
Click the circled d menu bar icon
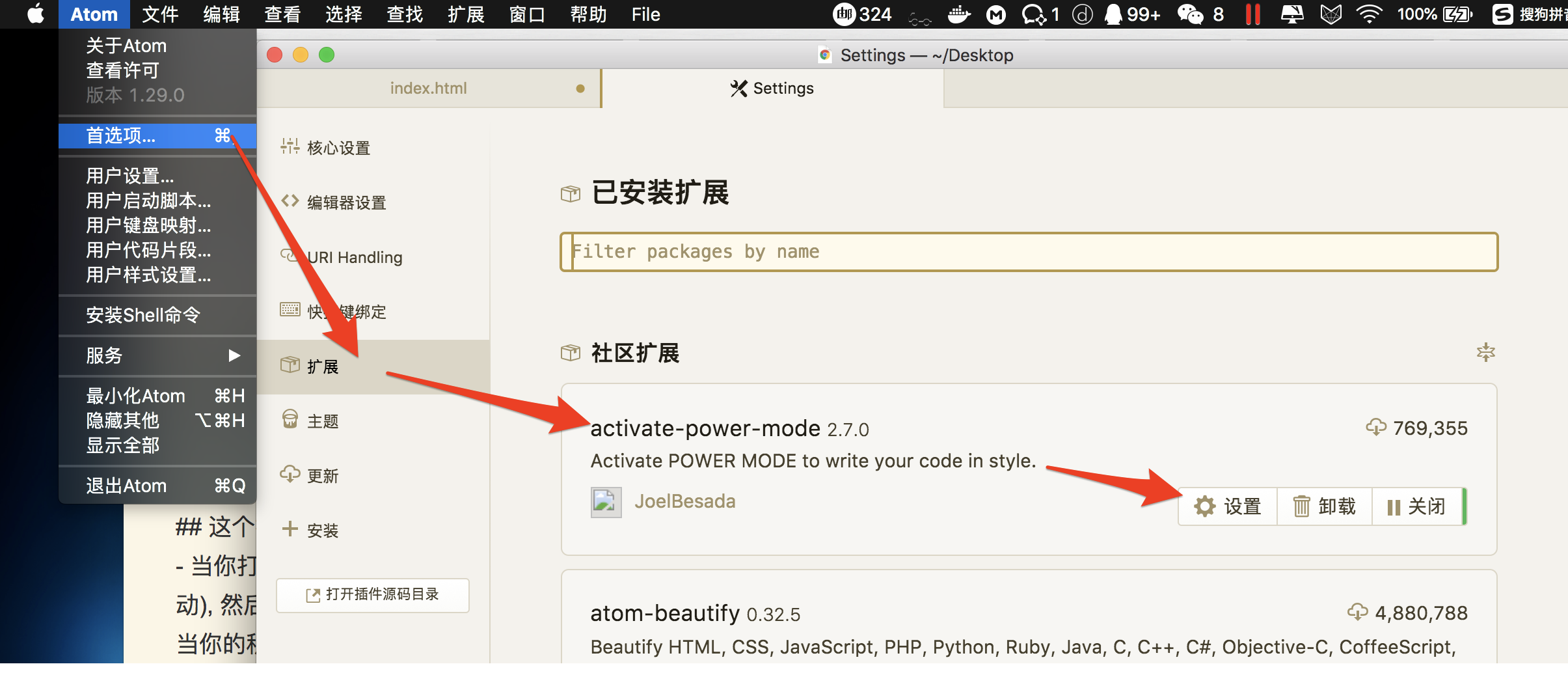(1082, 14)
